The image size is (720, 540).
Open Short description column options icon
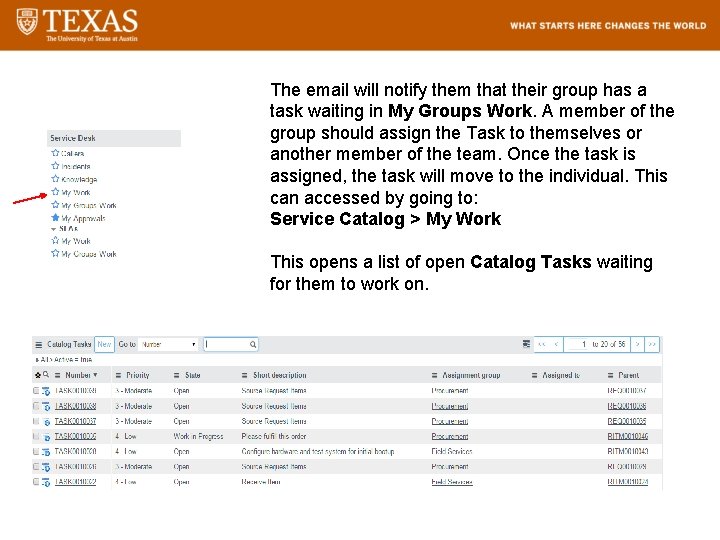coord(244,375)
